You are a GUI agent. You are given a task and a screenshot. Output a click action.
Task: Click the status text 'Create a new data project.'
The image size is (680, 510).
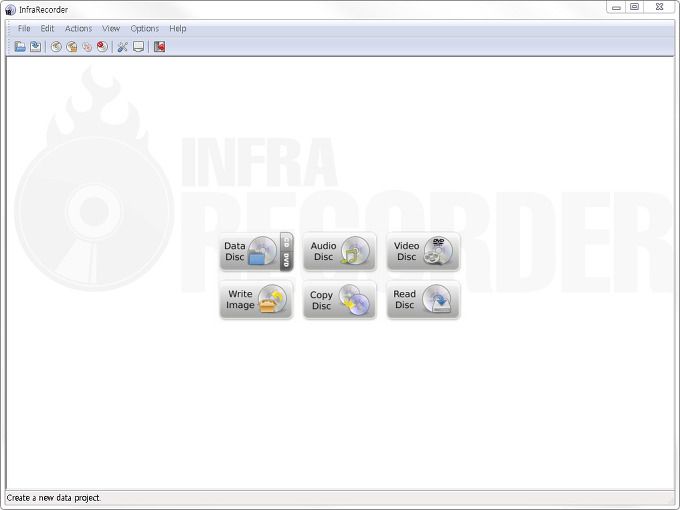pyautogui.click(x=53, y=498)
